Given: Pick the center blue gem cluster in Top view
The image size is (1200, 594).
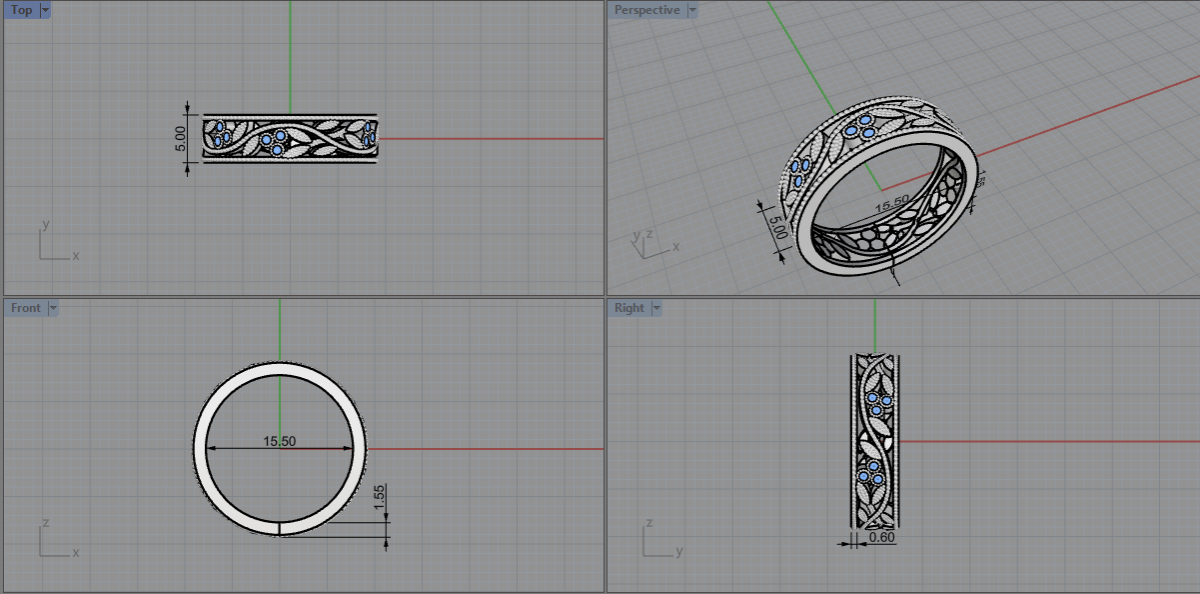Looking at the screenshot, I should click(274, 142).
